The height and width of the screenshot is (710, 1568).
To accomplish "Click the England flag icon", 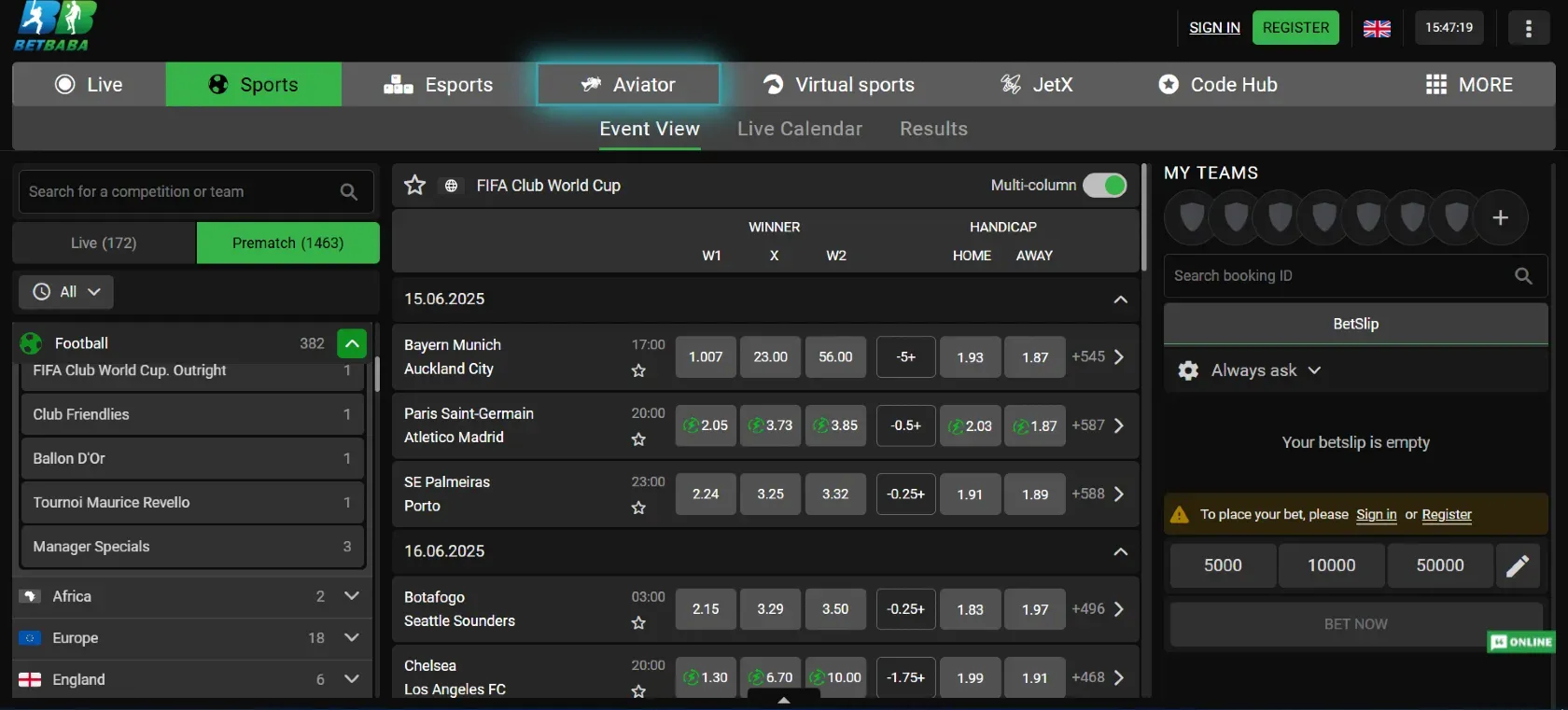I will [x=30, y=679].
